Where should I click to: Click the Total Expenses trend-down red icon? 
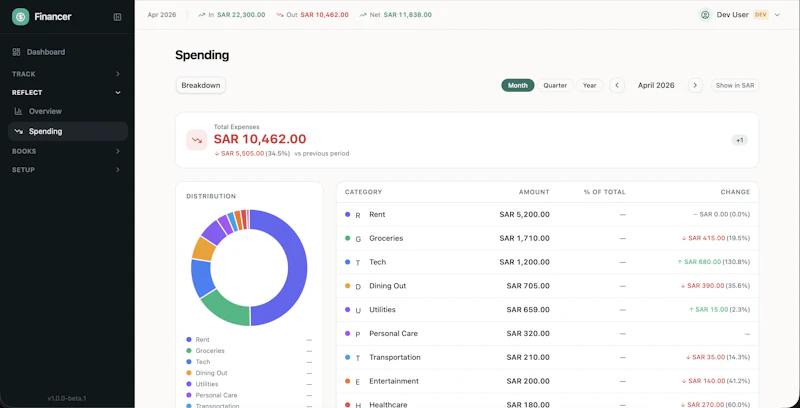coord(196,140)
